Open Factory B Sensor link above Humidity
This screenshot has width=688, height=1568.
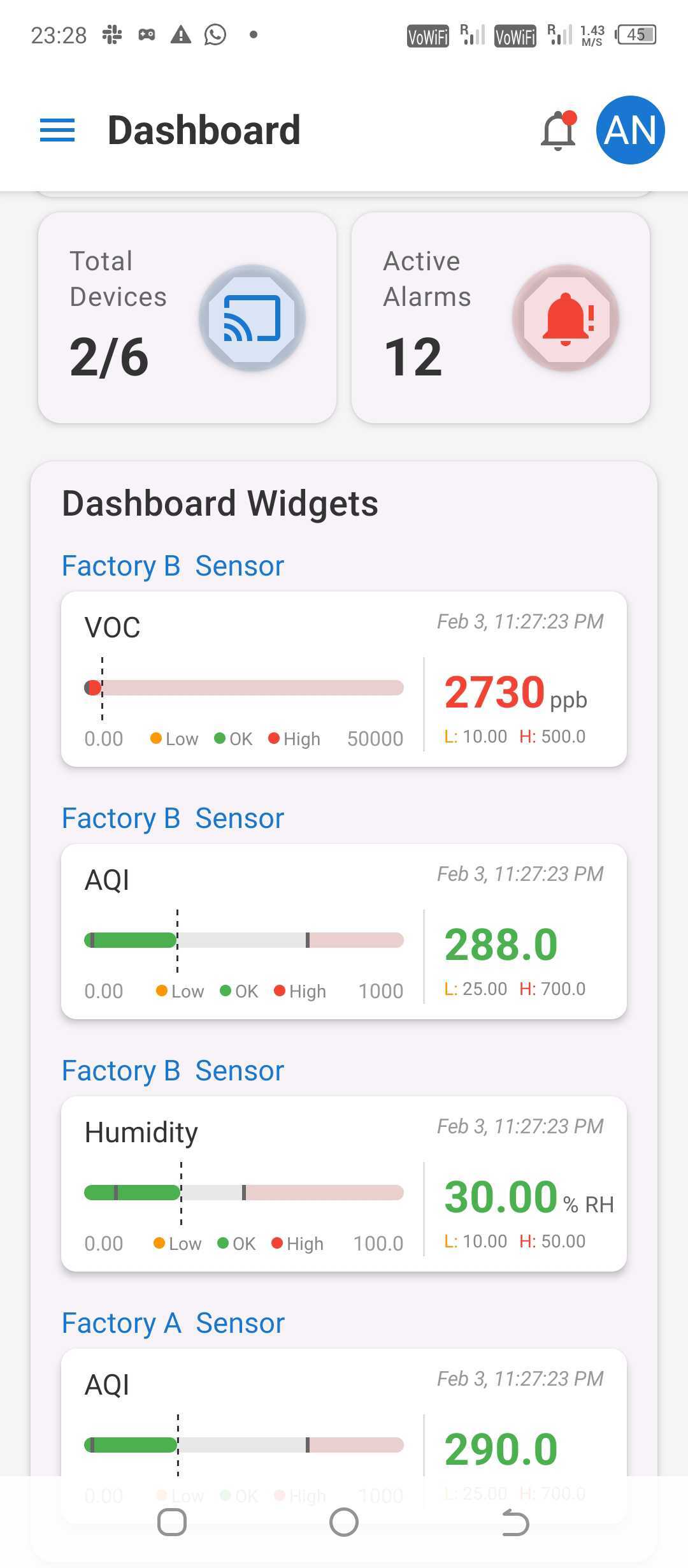[x=173, y=1071]
